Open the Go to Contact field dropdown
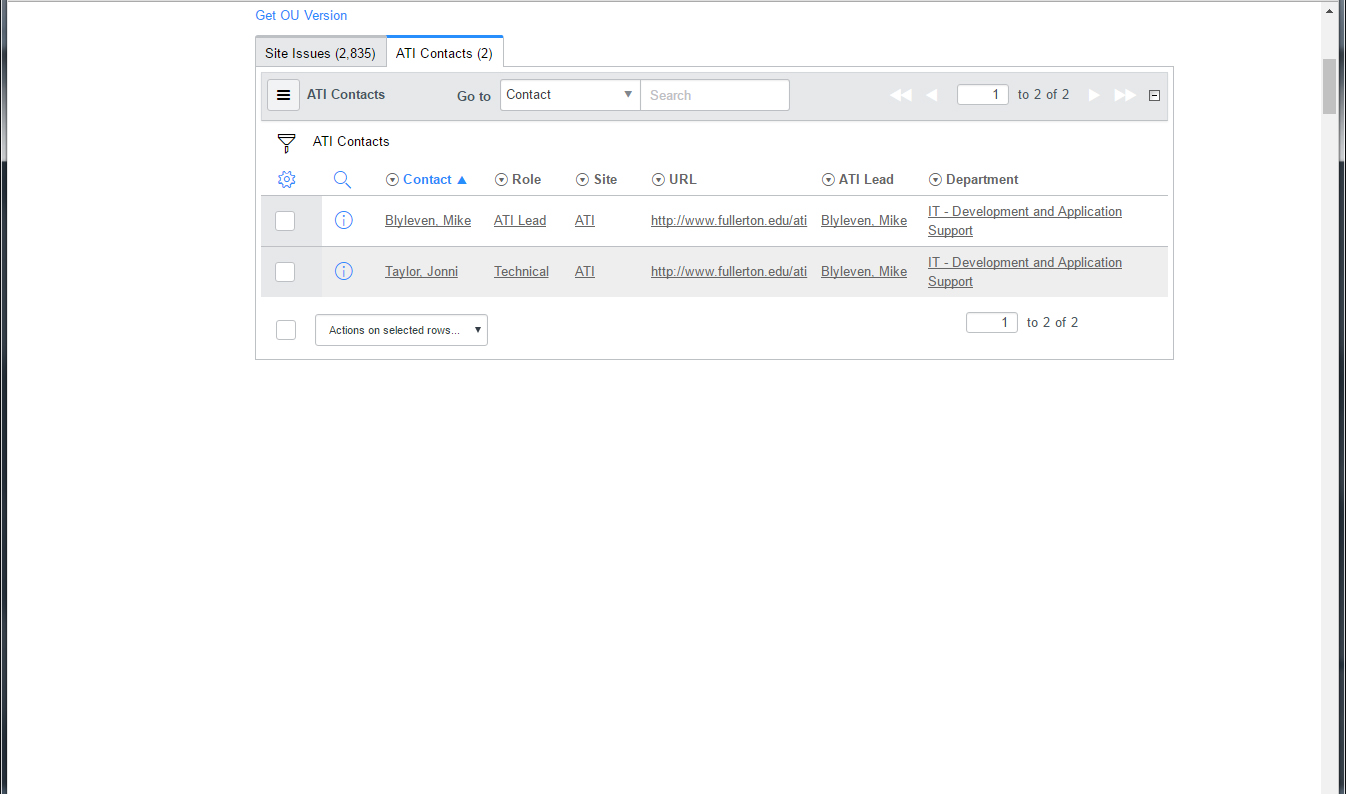 [570, 95]
